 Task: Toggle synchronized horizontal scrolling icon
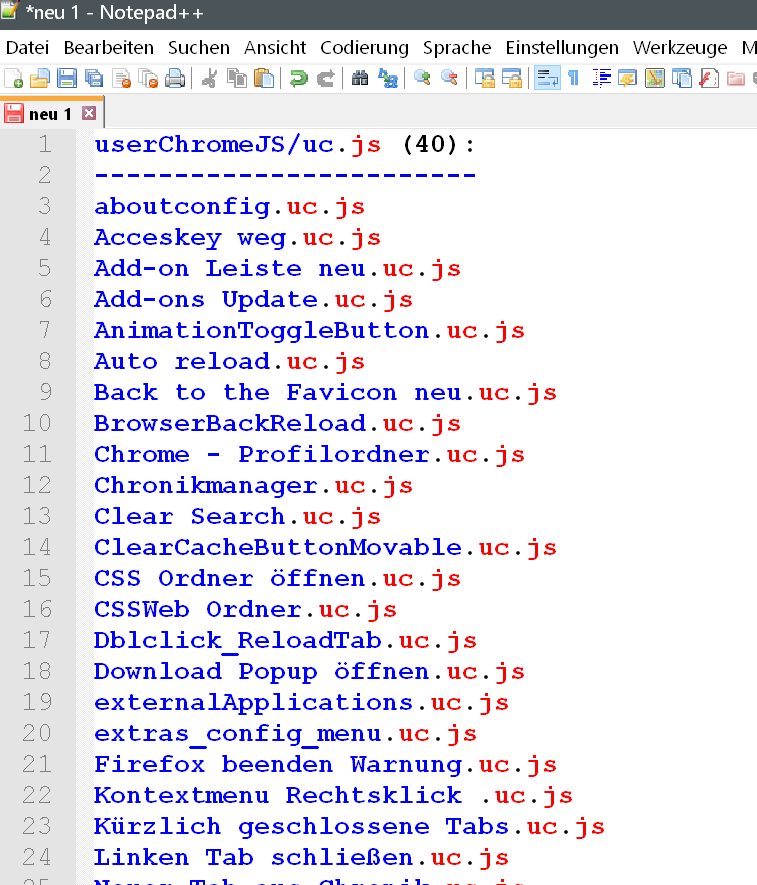pyautogui.click(x=512, y=78)
